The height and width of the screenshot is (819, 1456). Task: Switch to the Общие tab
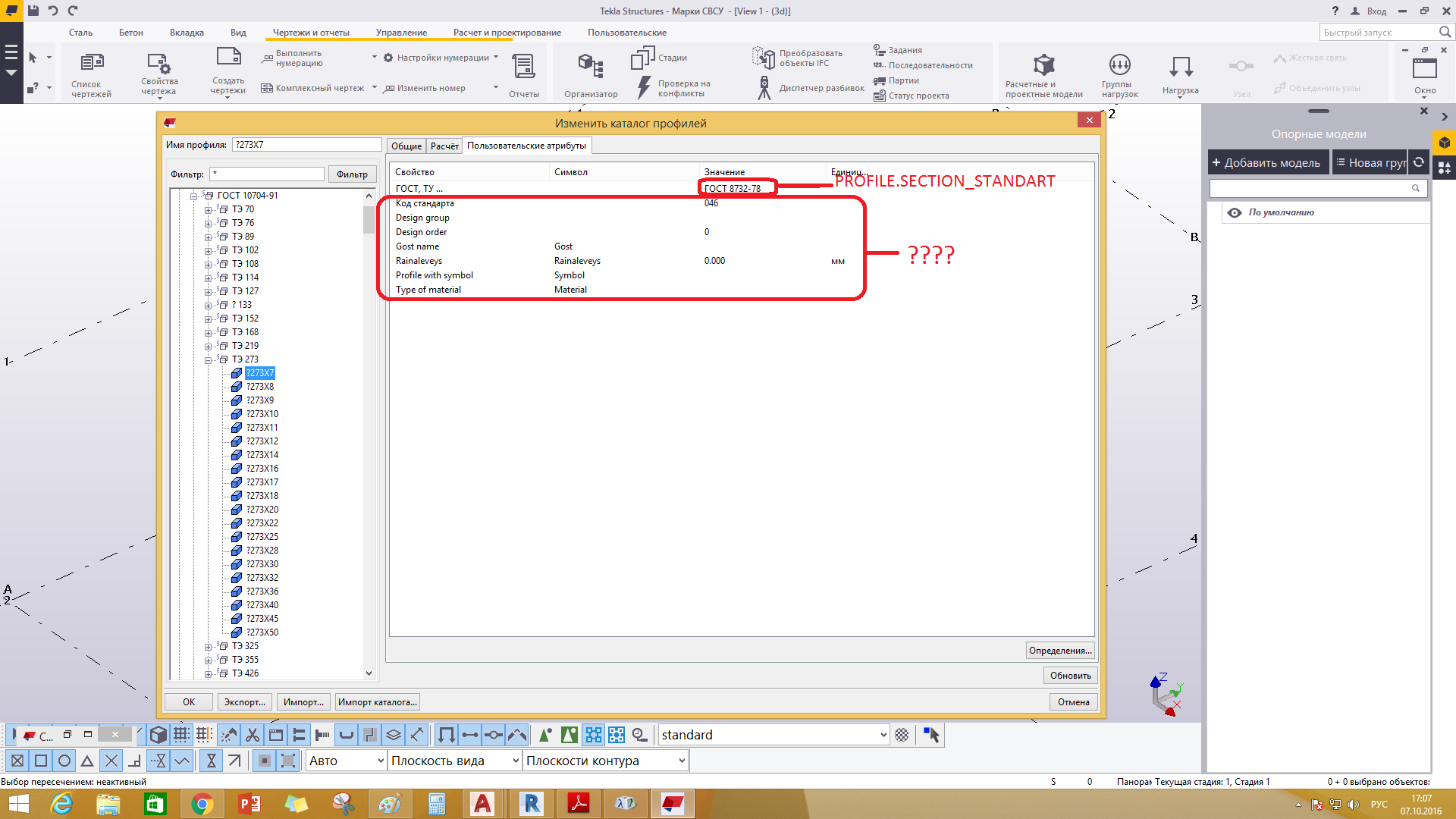pos(406,146)
